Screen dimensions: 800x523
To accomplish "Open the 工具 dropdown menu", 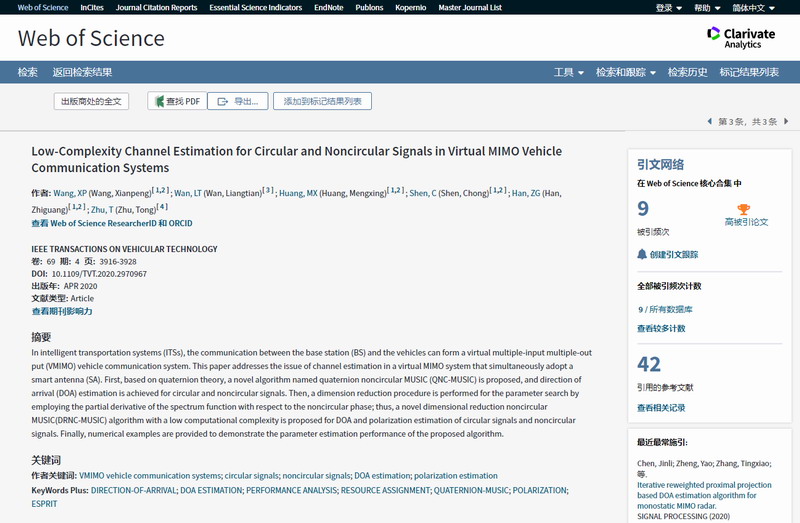I will (569, 72).
